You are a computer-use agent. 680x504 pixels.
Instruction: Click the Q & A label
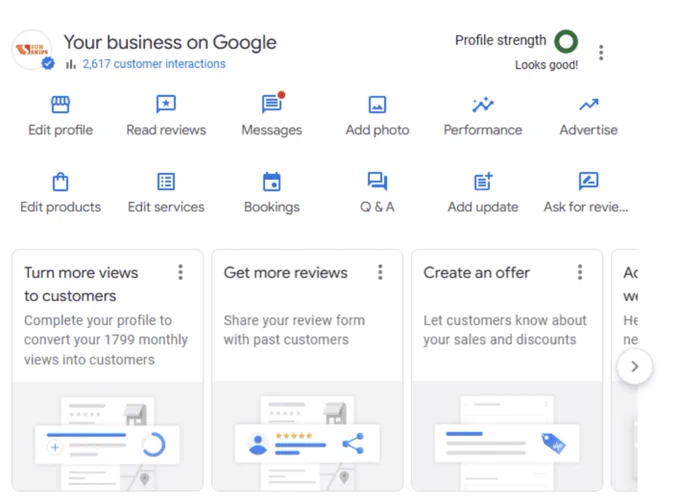[377, 207]
